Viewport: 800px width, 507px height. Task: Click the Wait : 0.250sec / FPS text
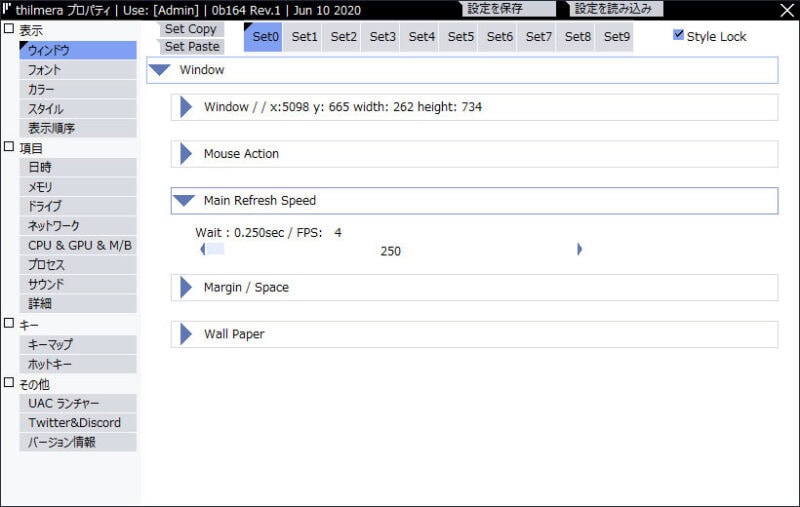coord(268,233)
